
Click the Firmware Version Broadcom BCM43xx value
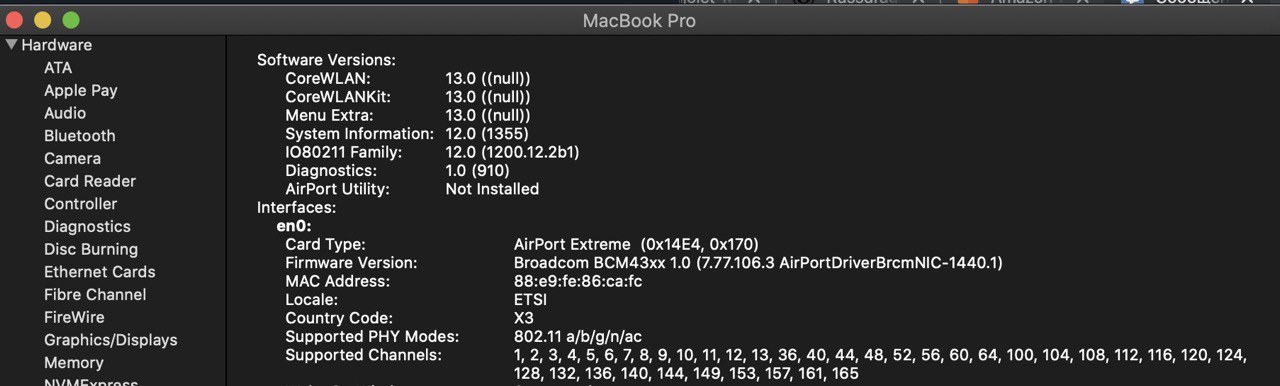[x=758, y=263]
